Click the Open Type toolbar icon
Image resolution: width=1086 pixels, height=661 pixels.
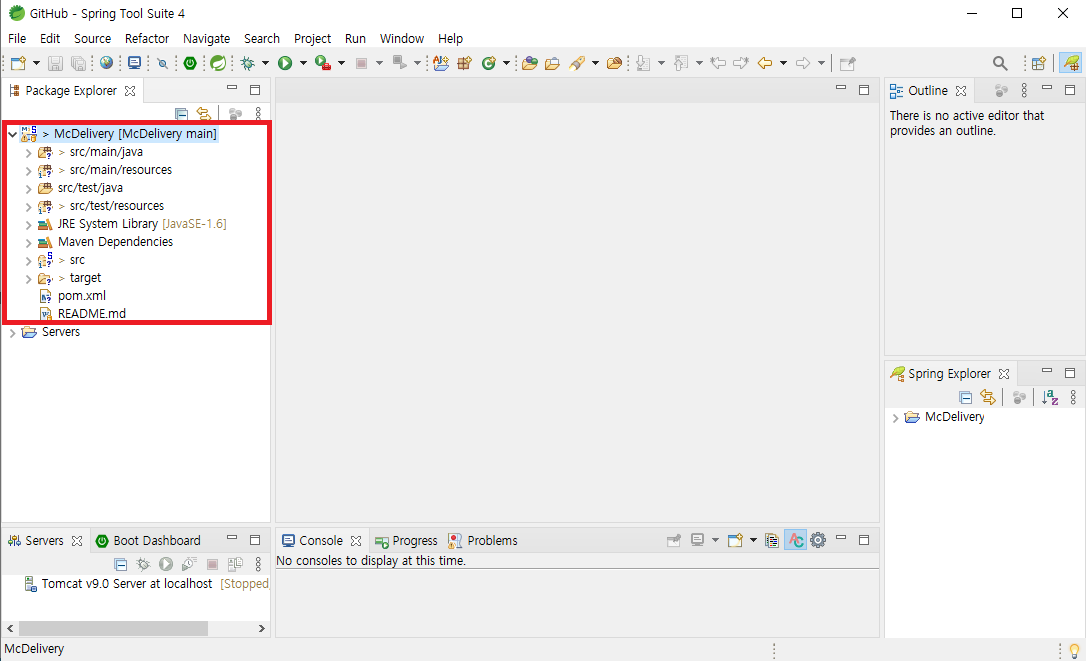coord(530,63)
